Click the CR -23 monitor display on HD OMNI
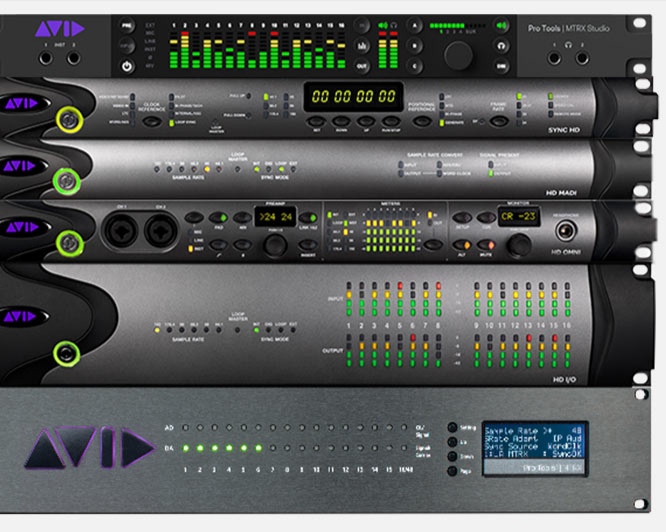 tap(519, 217)
